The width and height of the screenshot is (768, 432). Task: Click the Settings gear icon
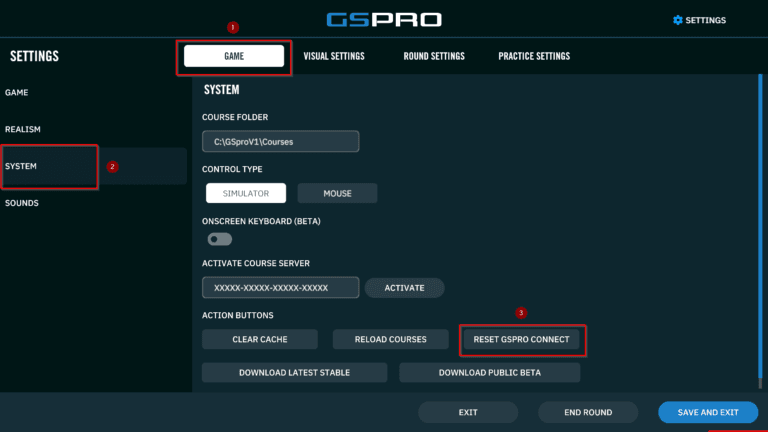(677, 20)
